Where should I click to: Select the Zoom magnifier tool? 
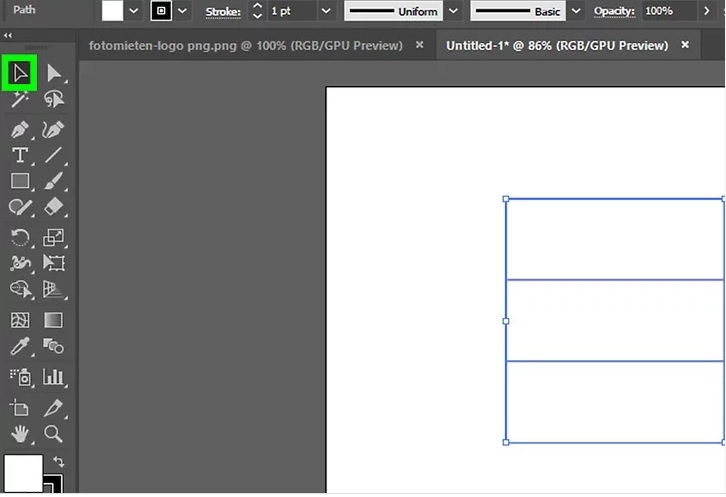[x=54, y=434]
